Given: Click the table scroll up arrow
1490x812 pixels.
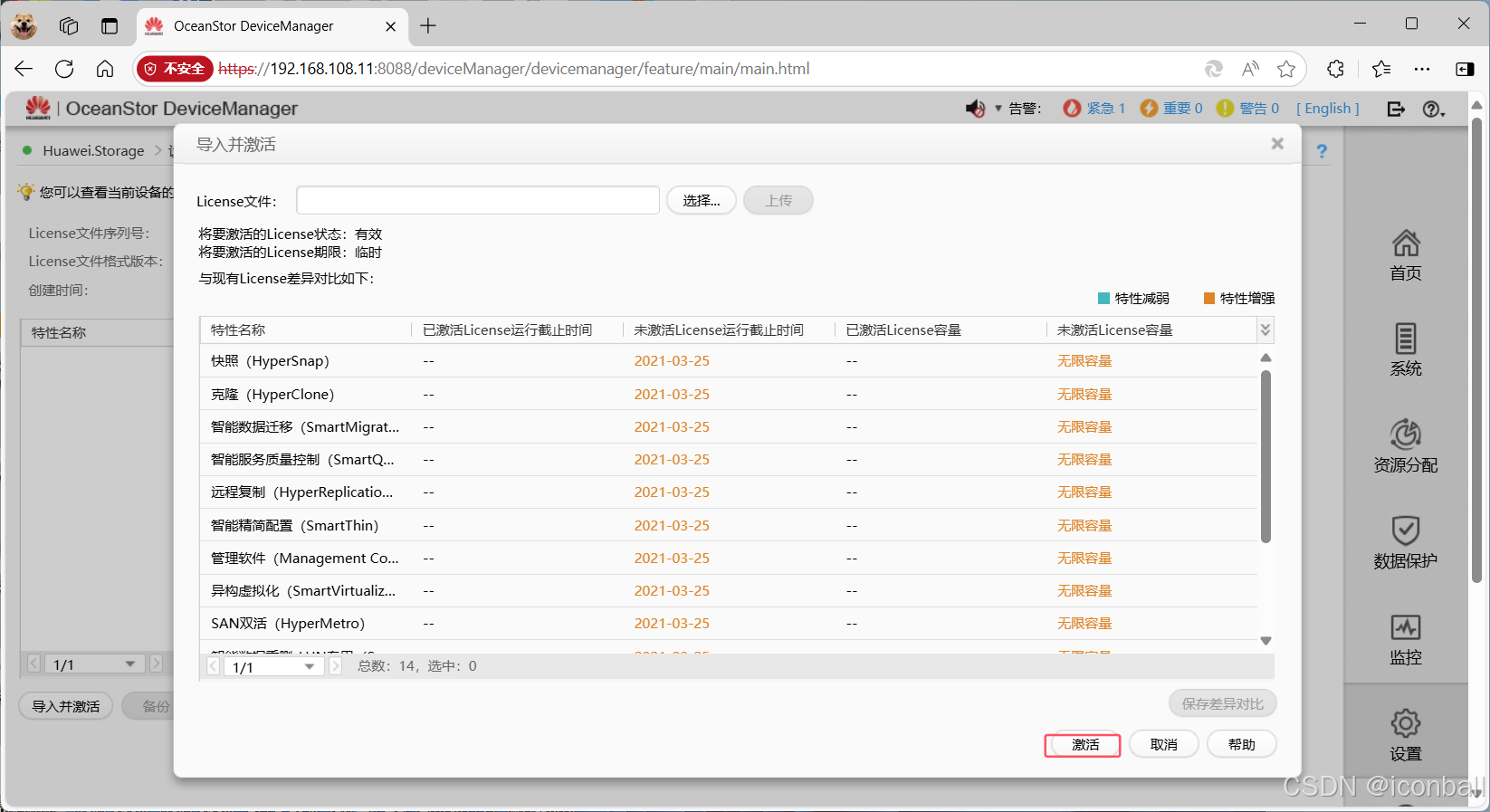Looking at the screenshot, I should click(x=1266, y=358).
